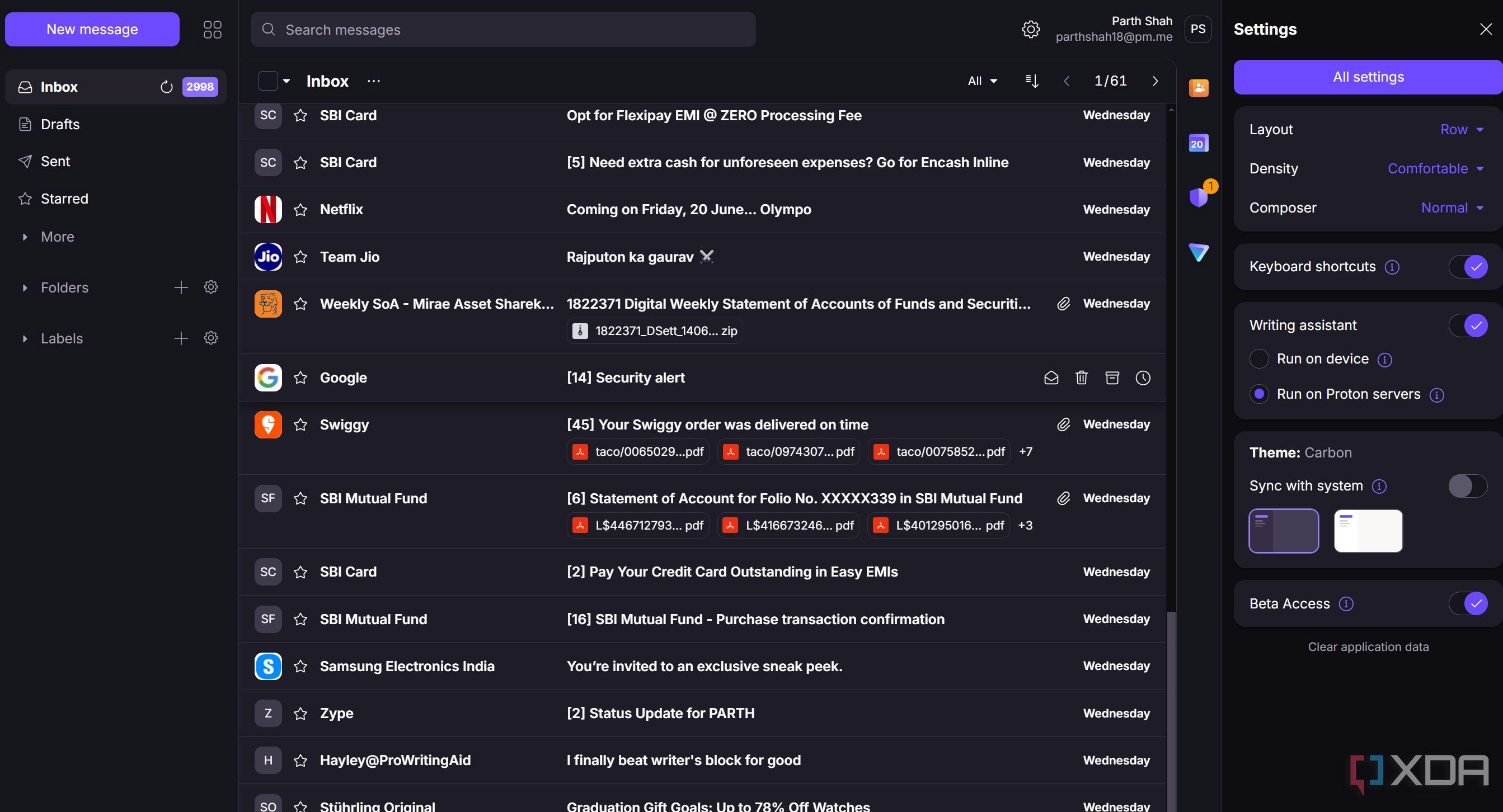Toggle Keyboard shortcuts switch
Screen dimensions: 1503x812
click(x=1467, y=267)
